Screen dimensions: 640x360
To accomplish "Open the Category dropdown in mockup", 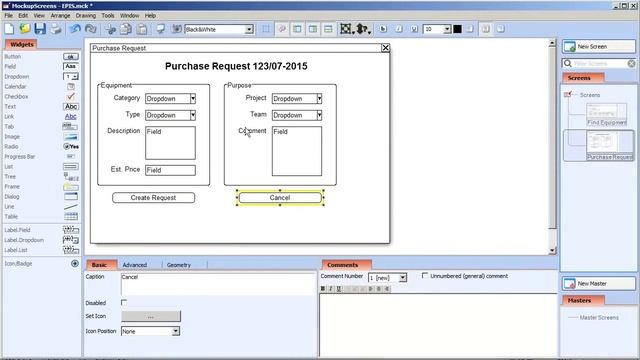I will click(x=193, y=98).
